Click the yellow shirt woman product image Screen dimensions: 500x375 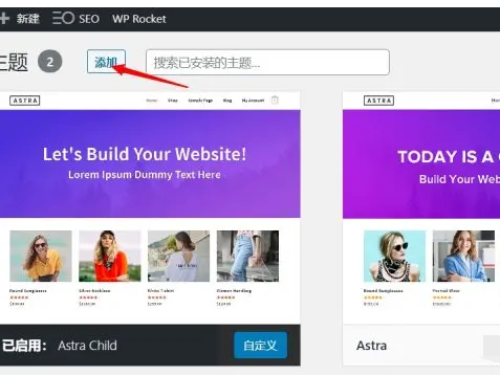point(41,256)
